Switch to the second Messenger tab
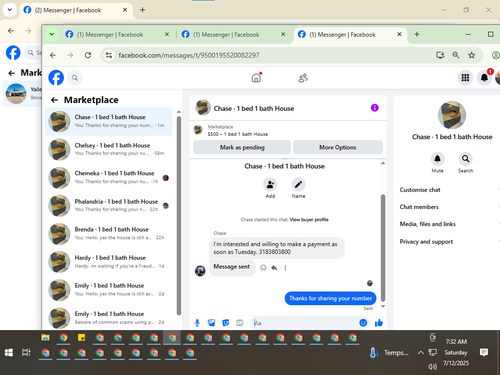The height and width of the screenshot is (375, 500). 233,34
